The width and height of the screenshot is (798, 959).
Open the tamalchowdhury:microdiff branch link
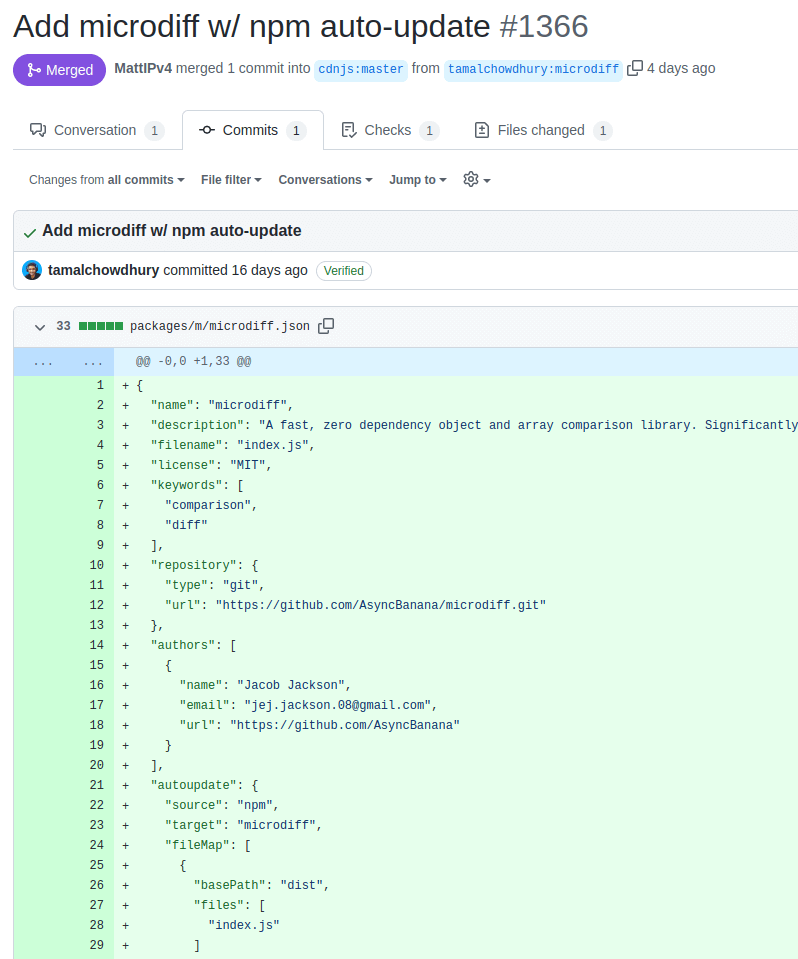coord(533,69)
